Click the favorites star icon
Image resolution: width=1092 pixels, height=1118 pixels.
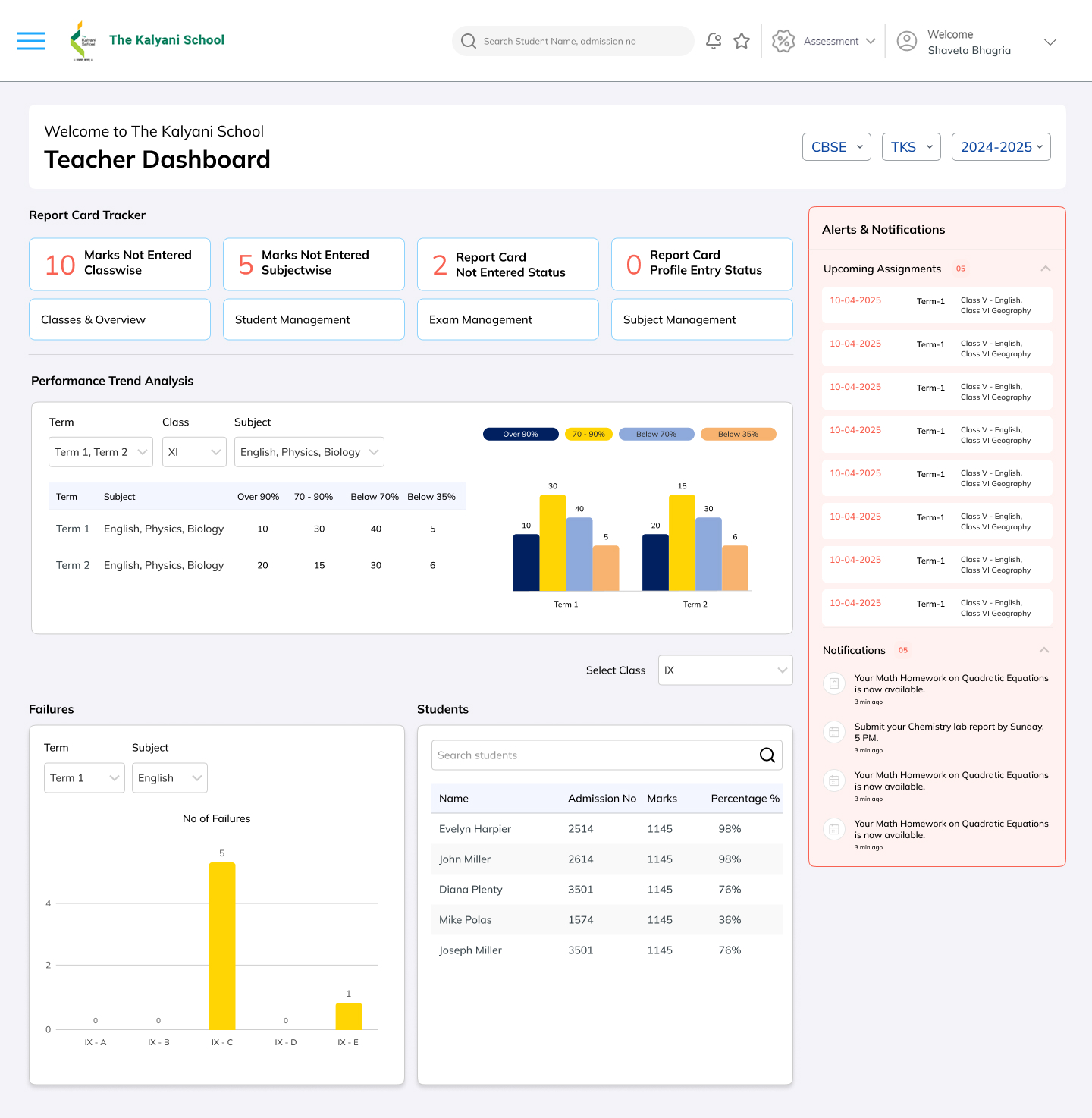tap(742, 41)
